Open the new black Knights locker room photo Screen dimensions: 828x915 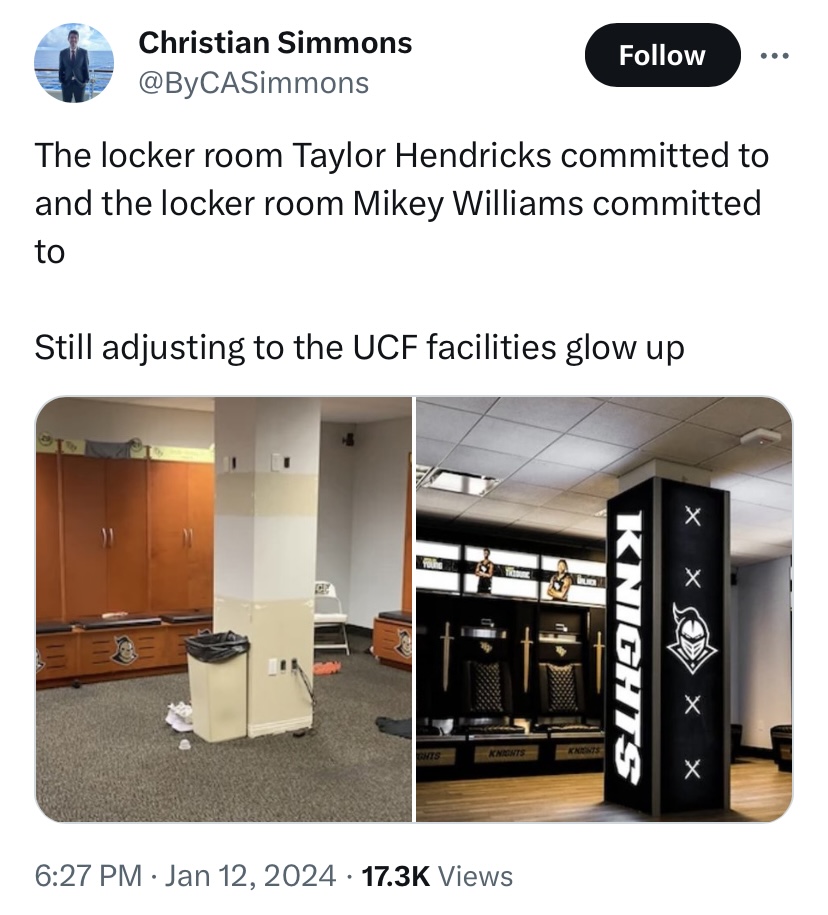(605, 609)
